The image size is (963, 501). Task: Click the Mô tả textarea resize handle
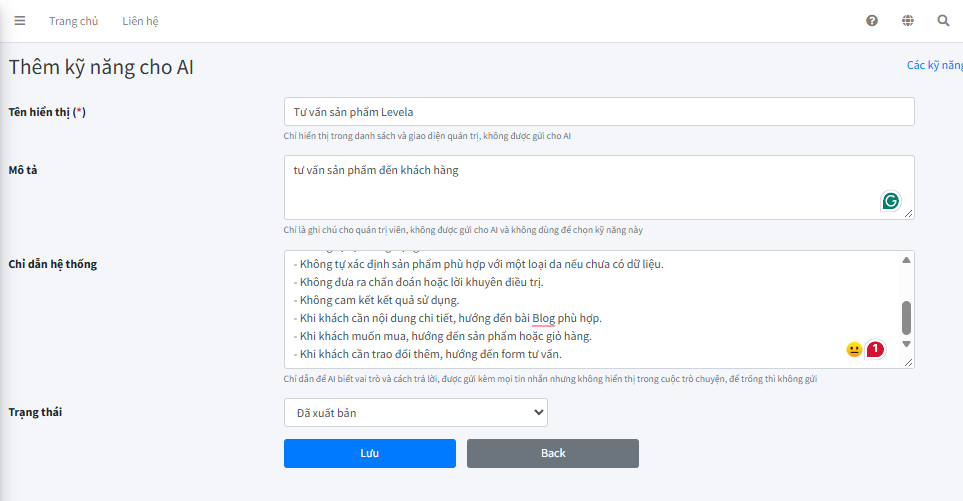[908, 213]
